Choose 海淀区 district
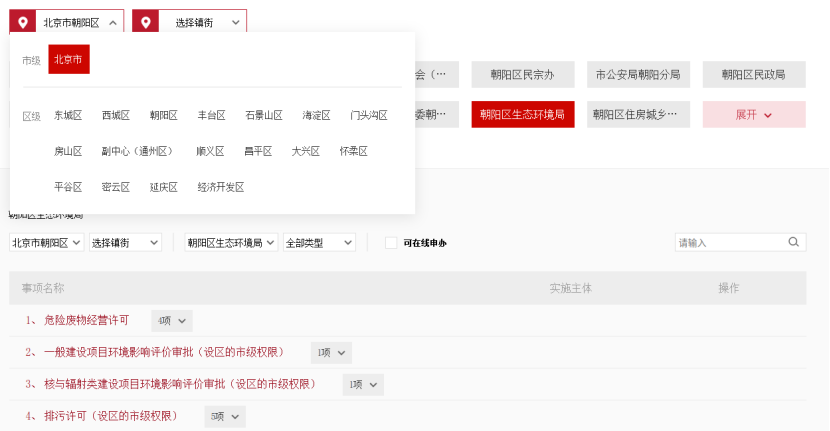This screenshot has height=431, width=830. (316, 115)
